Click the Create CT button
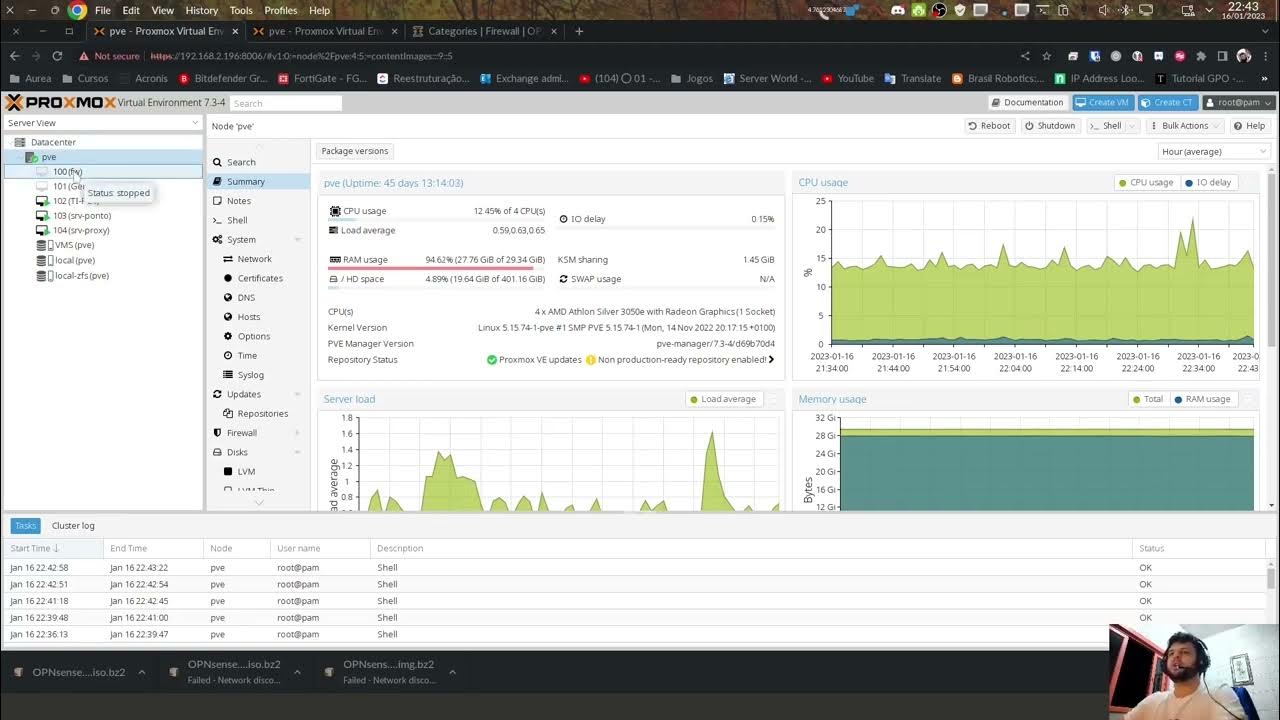The width and height of the screenshot is (1280, 720). click(x=1167, y=102)
